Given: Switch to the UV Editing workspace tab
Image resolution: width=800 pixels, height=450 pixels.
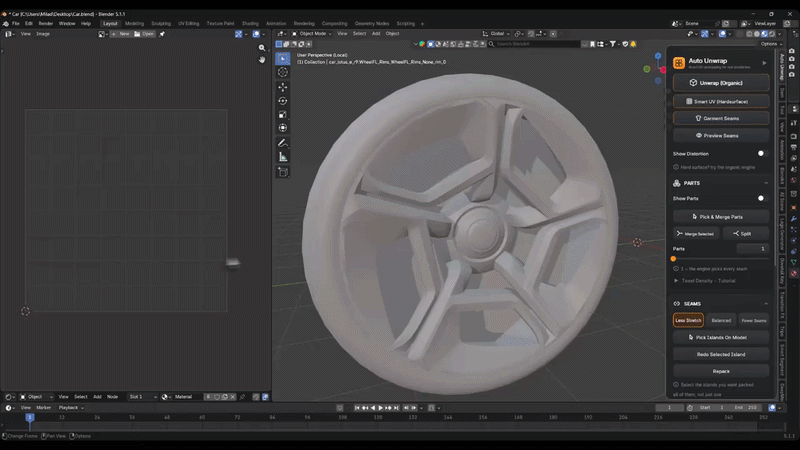Looking at the screenshot, I should coord(188,23).
